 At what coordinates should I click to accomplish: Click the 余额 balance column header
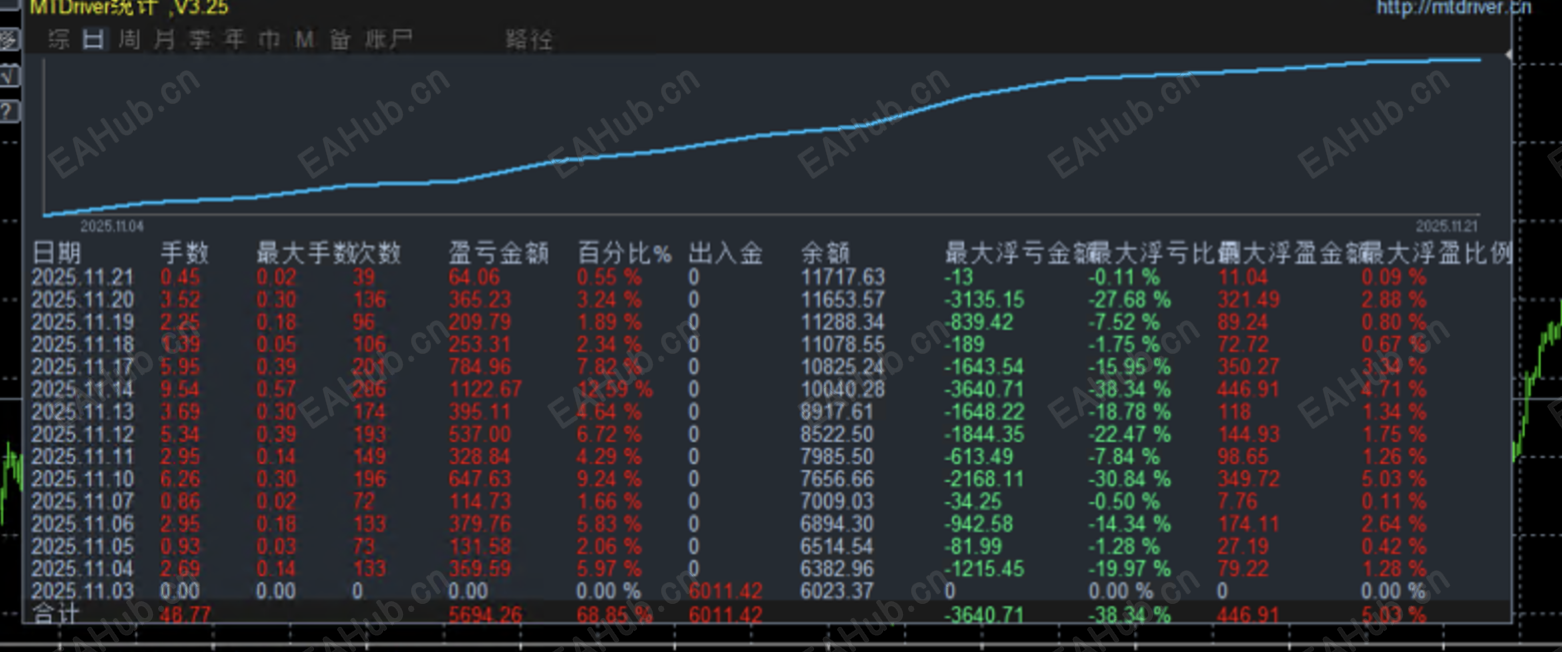824,253
